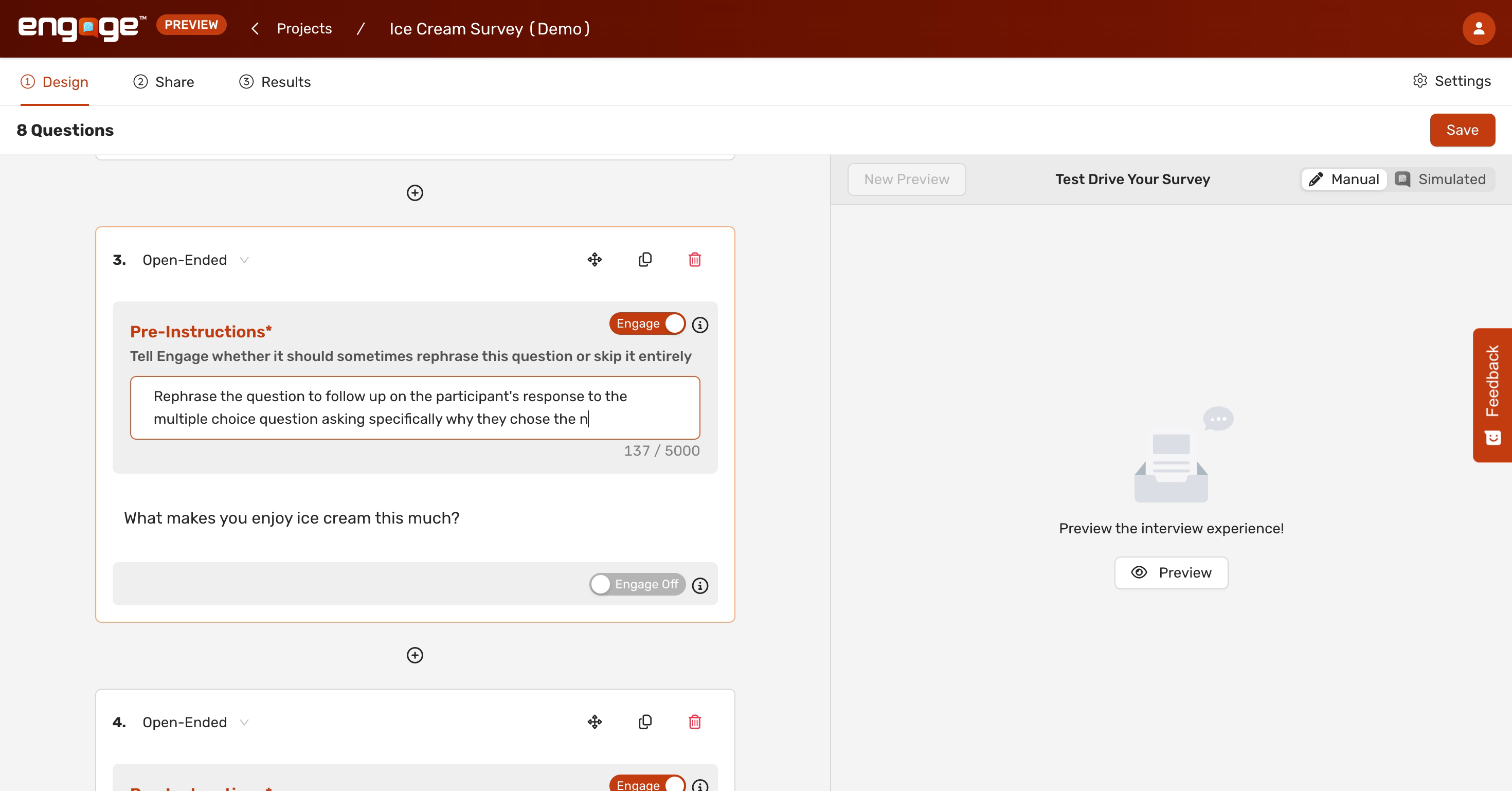Click the Engage logo

82,28
